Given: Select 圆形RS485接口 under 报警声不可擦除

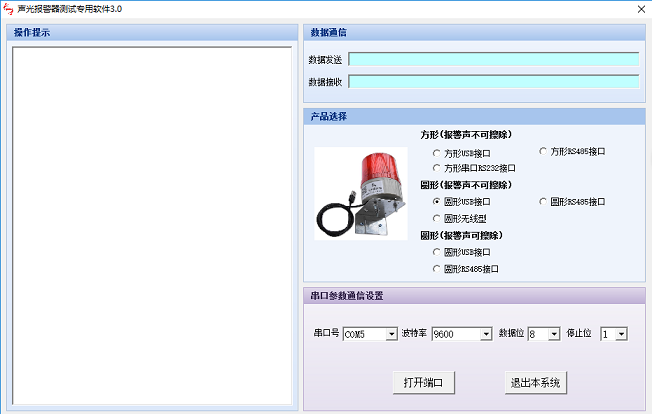Looking at the screenshot, I should click(x=572, y=202).
